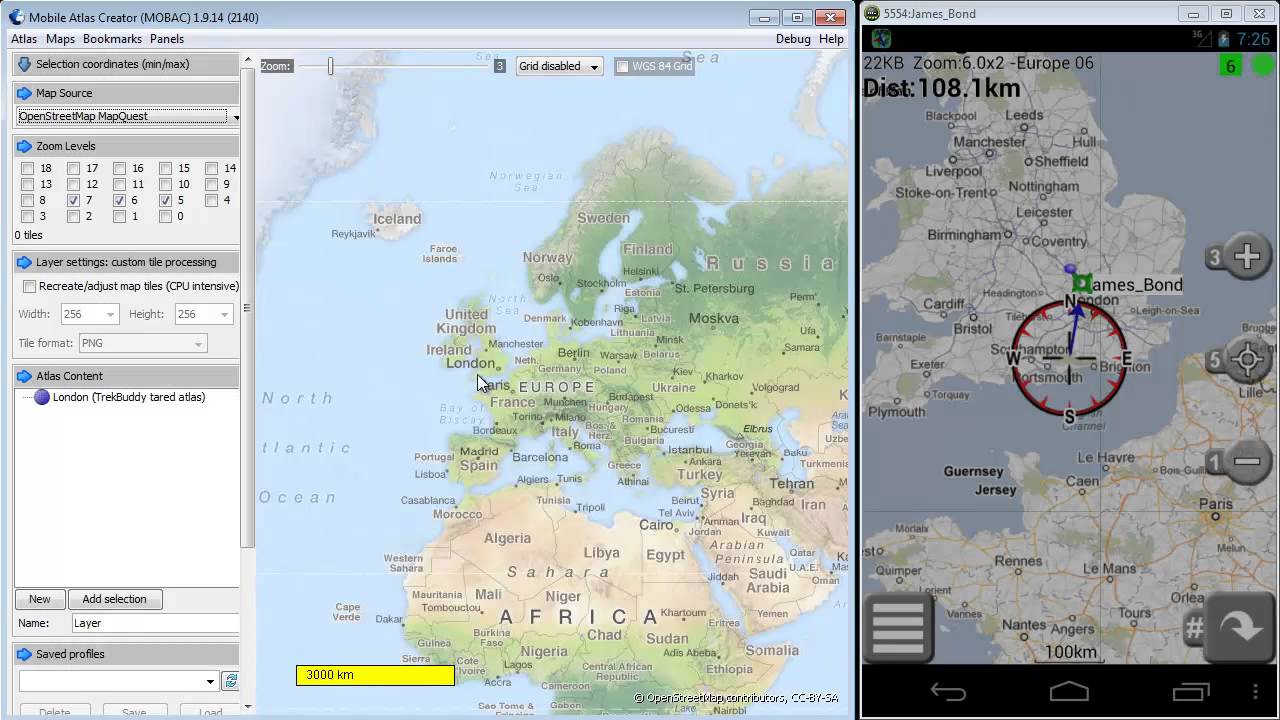Open the Saved profiles dropdown list
This screenshot has height=720, width=1280.
(x=119, y=681)
